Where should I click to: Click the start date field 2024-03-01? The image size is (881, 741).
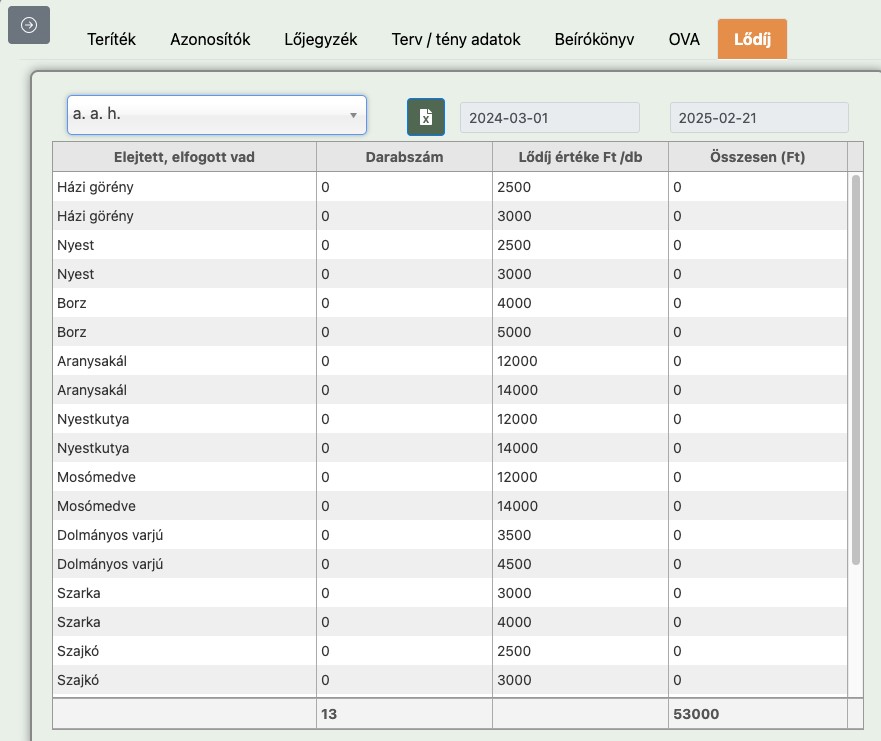tap(549, 117)
